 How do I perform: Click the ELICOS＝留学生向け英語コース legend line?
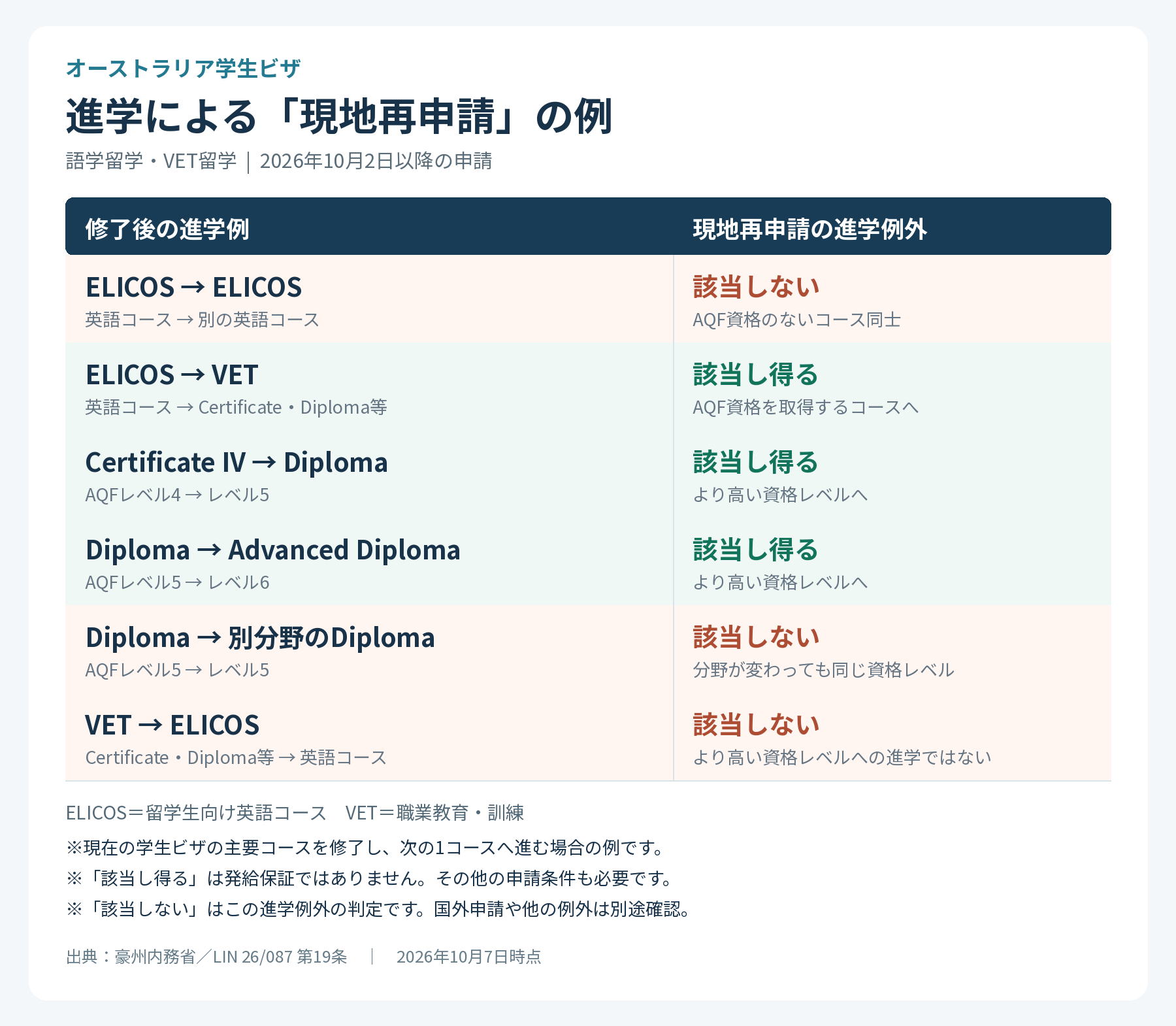click(295, 813)
